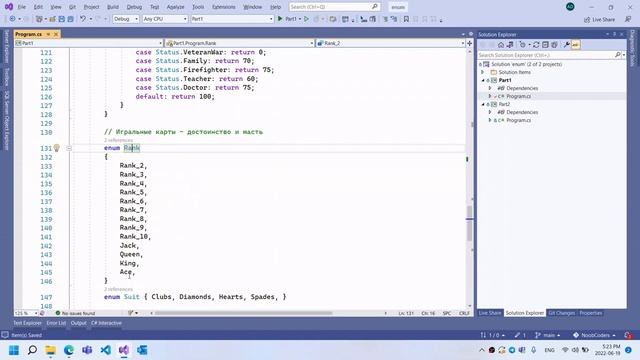Open the Output tab
The width and height of the screenshot is (640, 360).
[78, 323]
